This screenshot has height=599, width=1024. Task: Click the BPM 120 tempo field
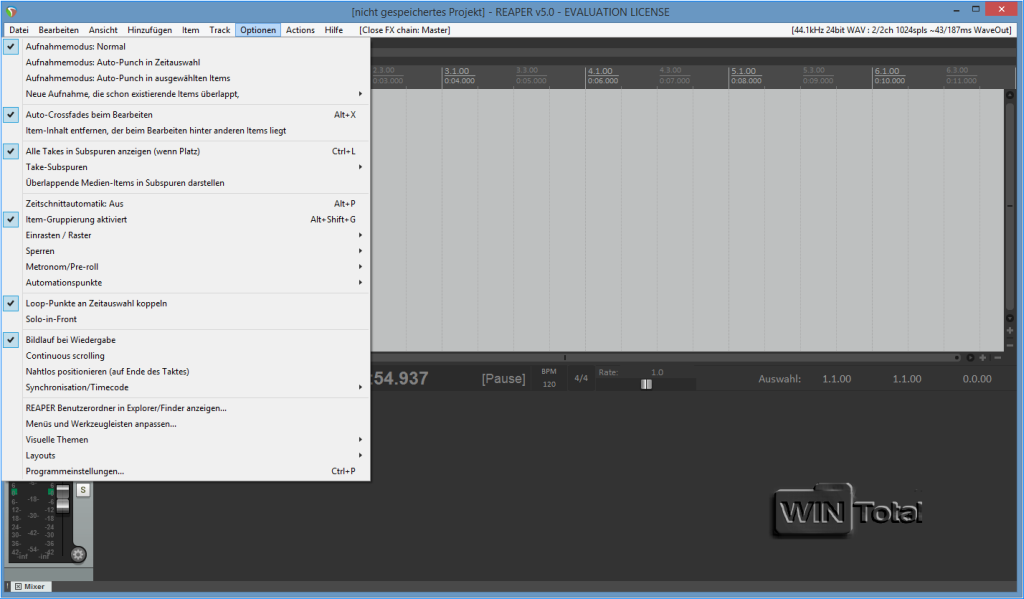pyautogui.click(x=549, y=378)
